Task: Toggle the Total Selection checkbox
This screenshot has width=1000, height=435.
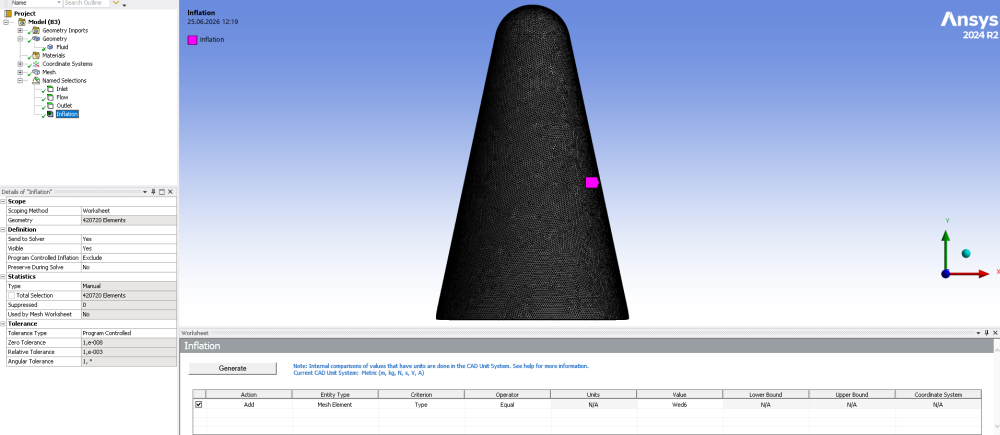Action: (11, 296)
